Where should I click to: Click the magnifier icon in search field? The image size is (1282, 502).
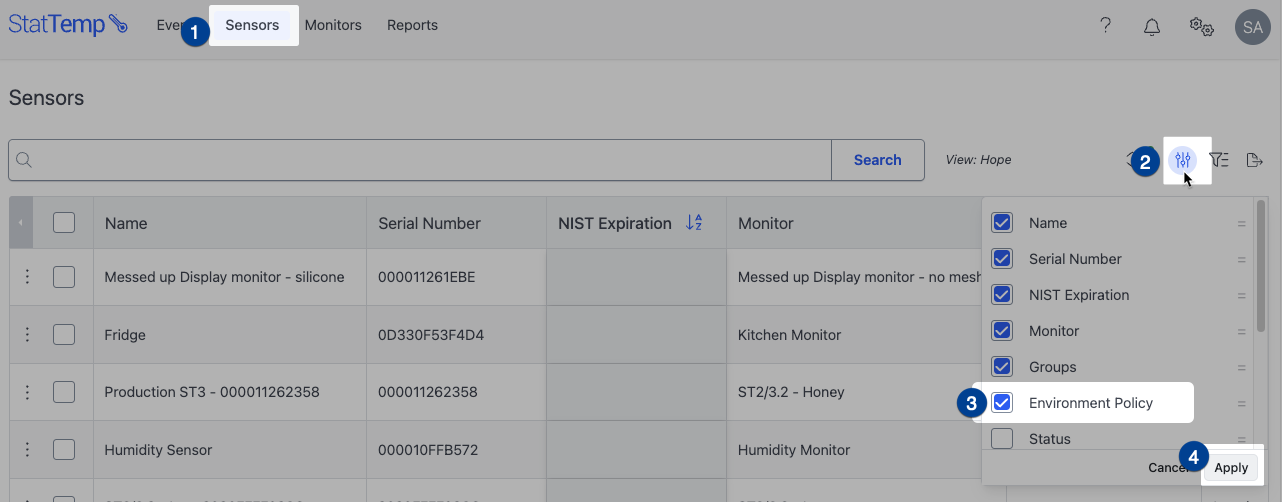coord(25,160)
